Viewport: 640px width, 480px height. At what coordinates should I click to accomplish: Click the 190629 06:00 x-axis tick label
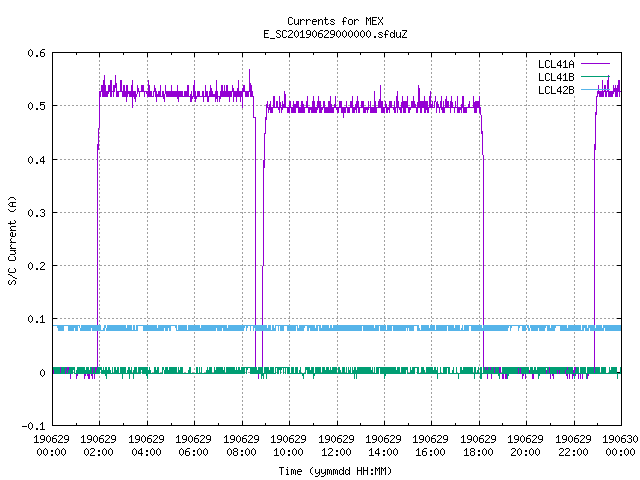193,446
